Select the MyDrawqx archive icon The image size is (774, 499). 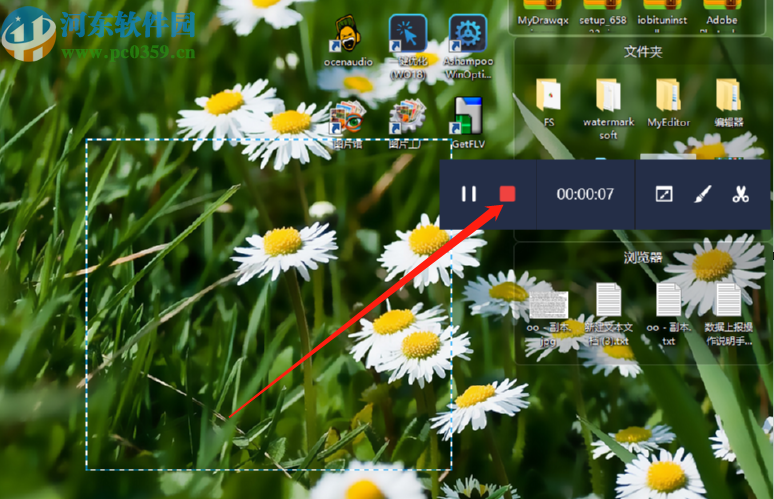coord(543,13)
